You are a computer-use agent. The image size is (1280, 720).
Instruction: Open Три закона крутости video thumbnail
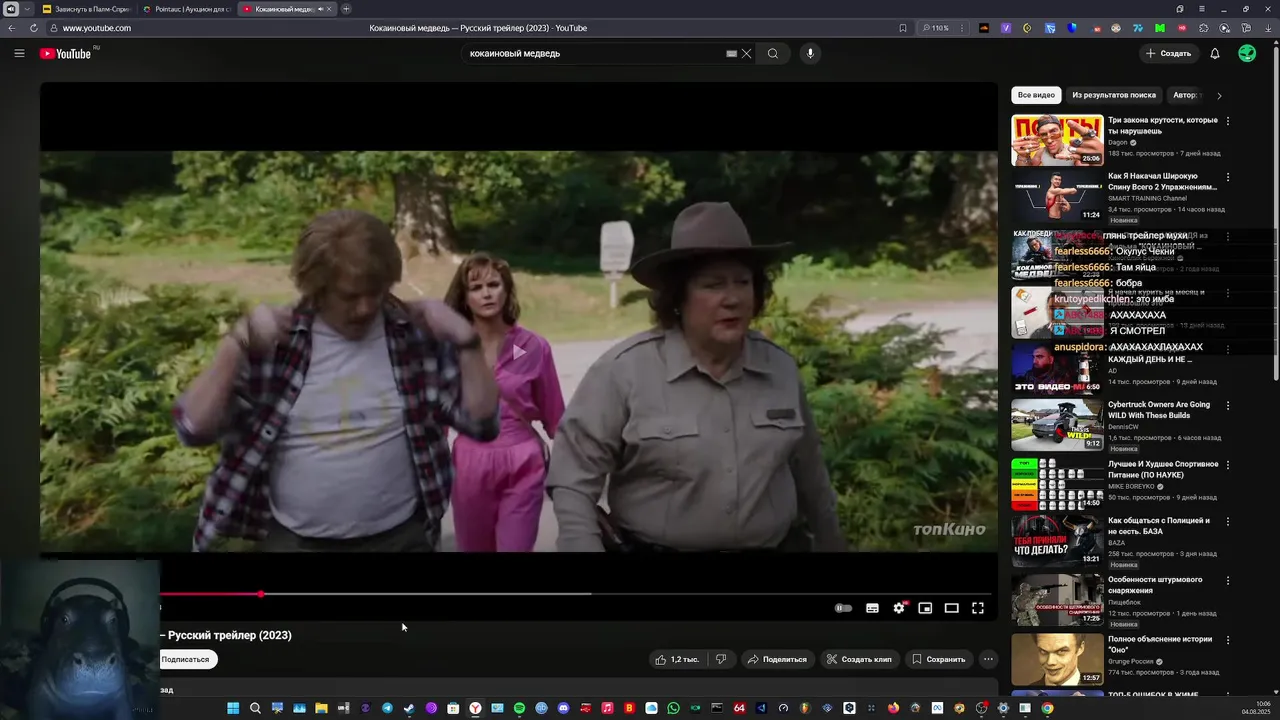pos(1057,140)
